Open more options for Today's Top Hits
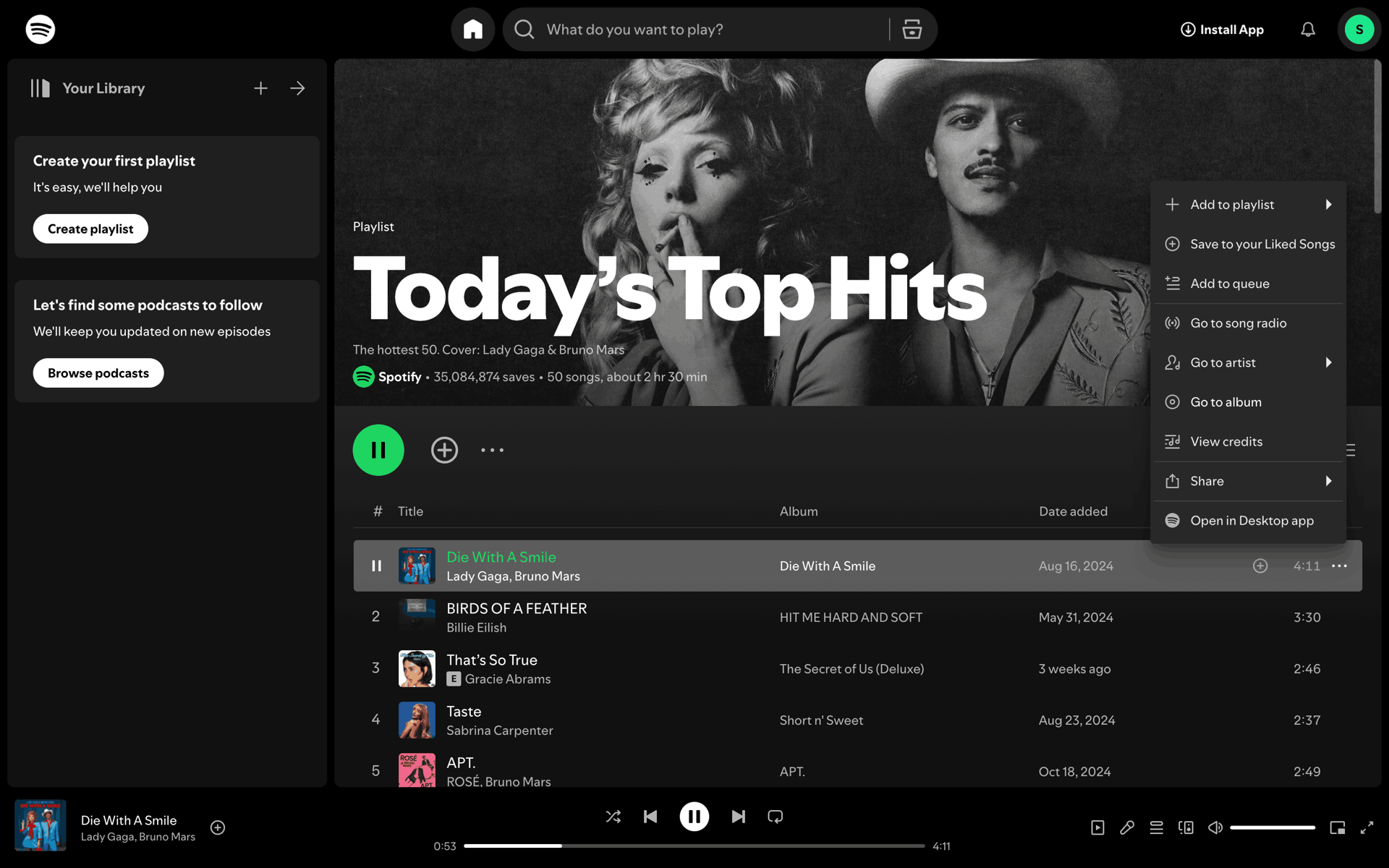1389x868 pixels. coord(493,450)
